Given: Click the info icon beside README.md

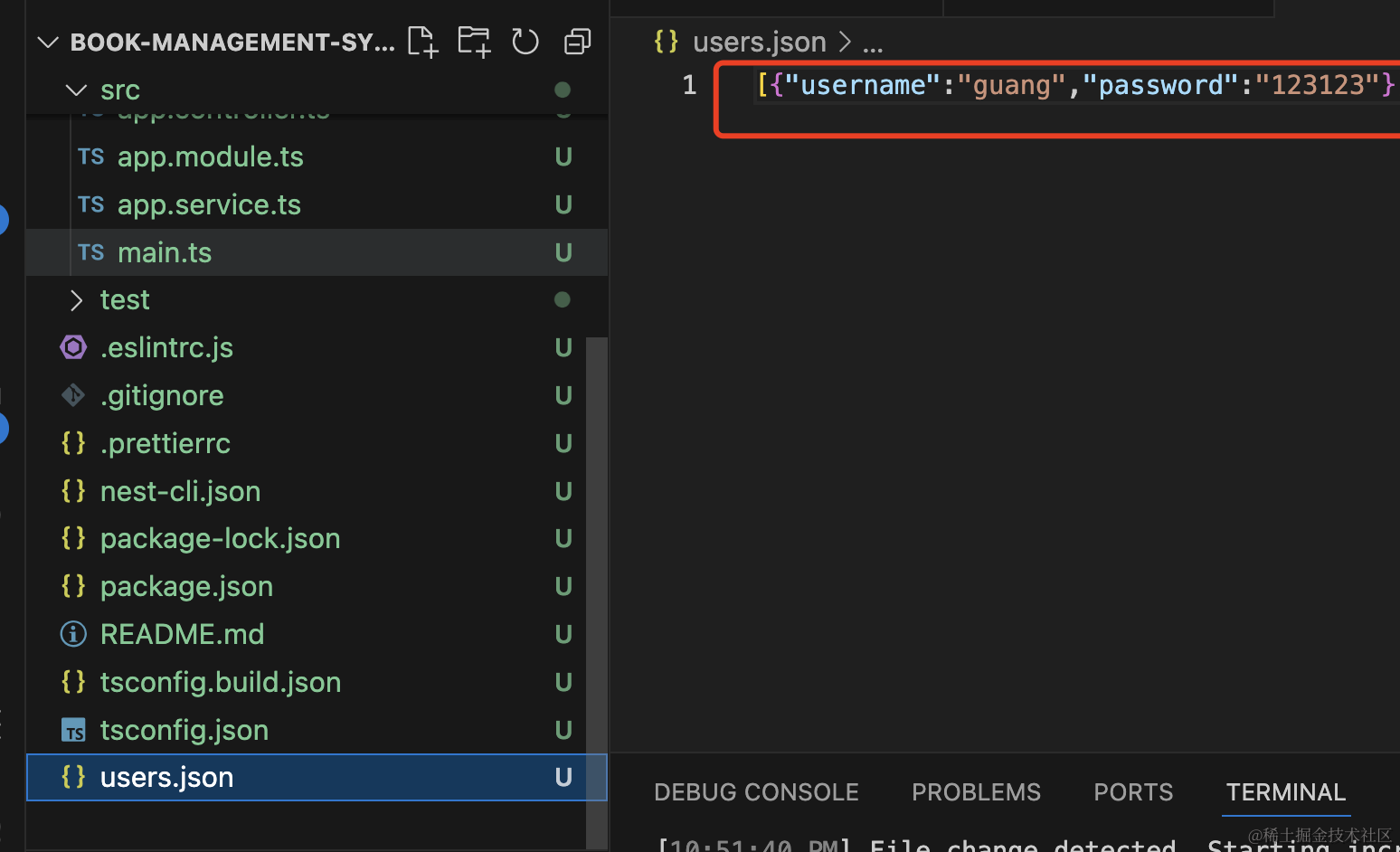Looking at the screenshot, I should (x=73, y=634).
